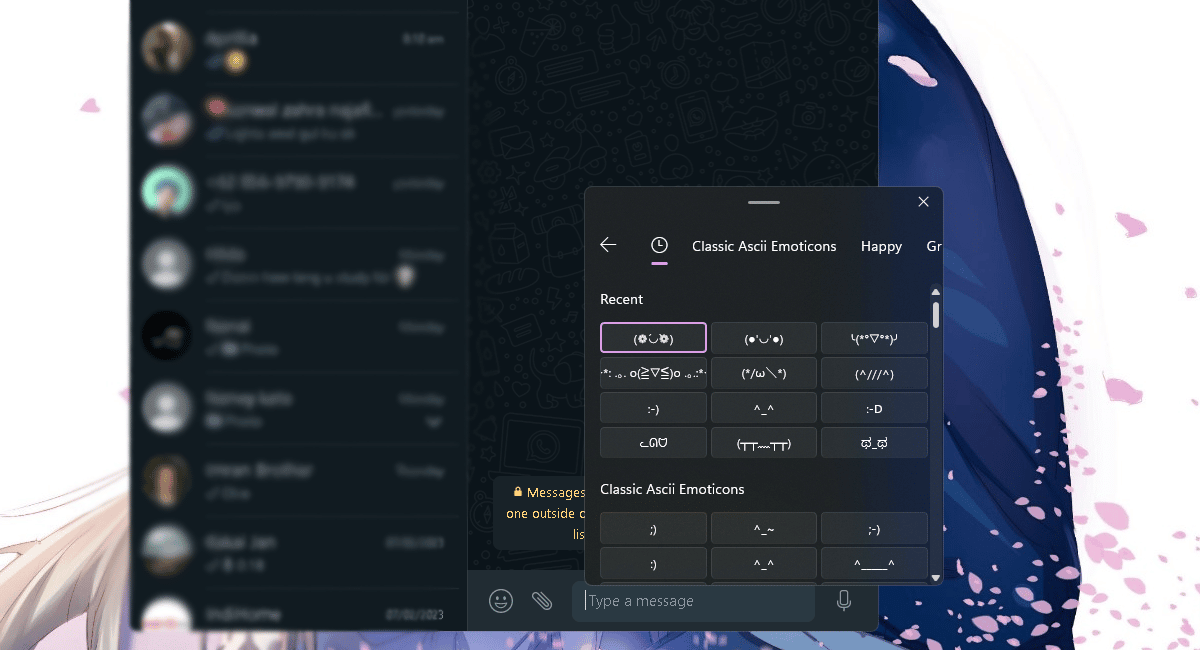The height and width of the screenshot is (650, 1200).
Task: Insert ^_^ from Classic Ascii Emoticons section
Action: [x=764, y=563]
